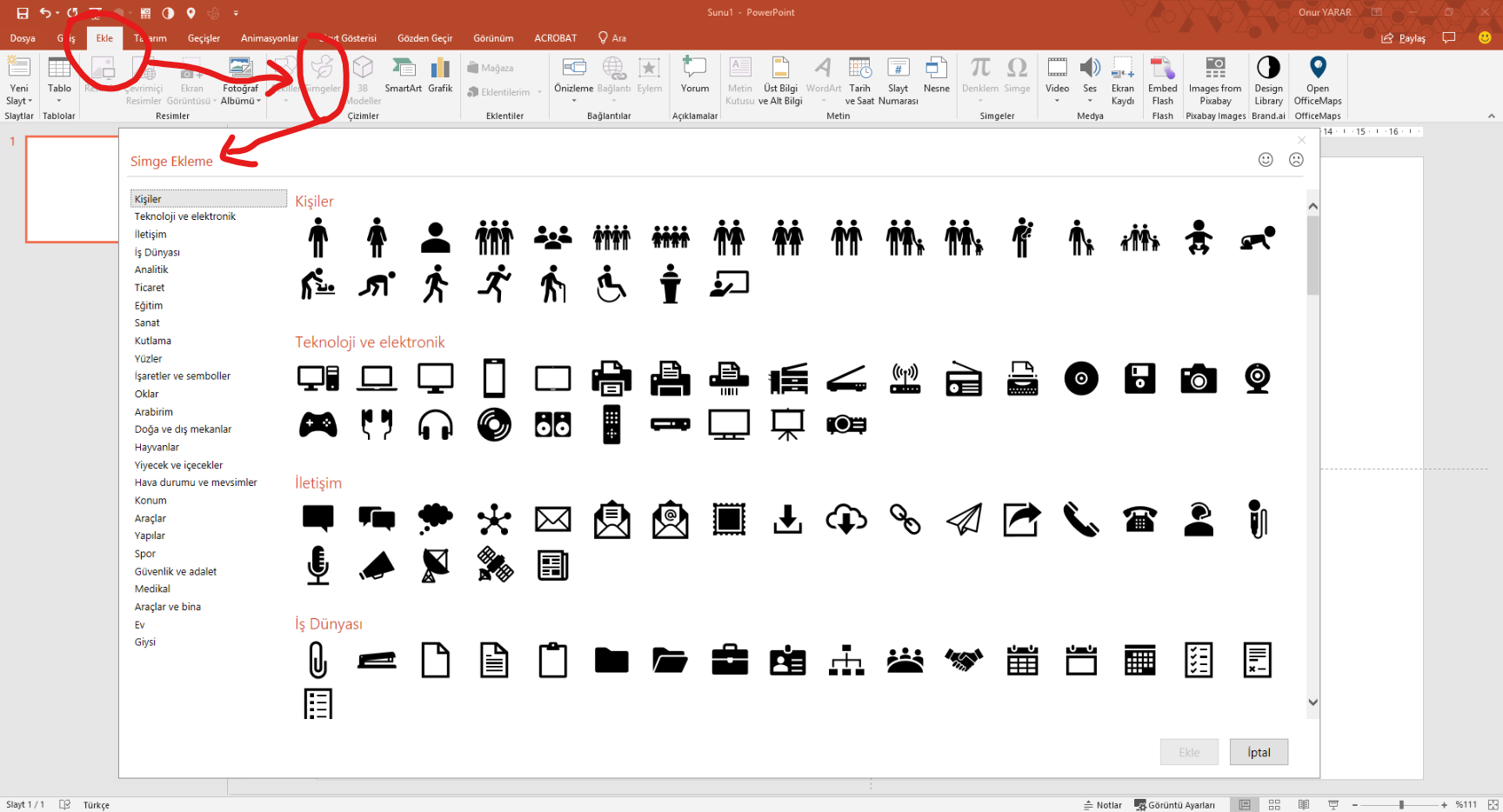Screen dimensions: 1503x812
Task: Pick the camera icon
Action: (1198, 378)
